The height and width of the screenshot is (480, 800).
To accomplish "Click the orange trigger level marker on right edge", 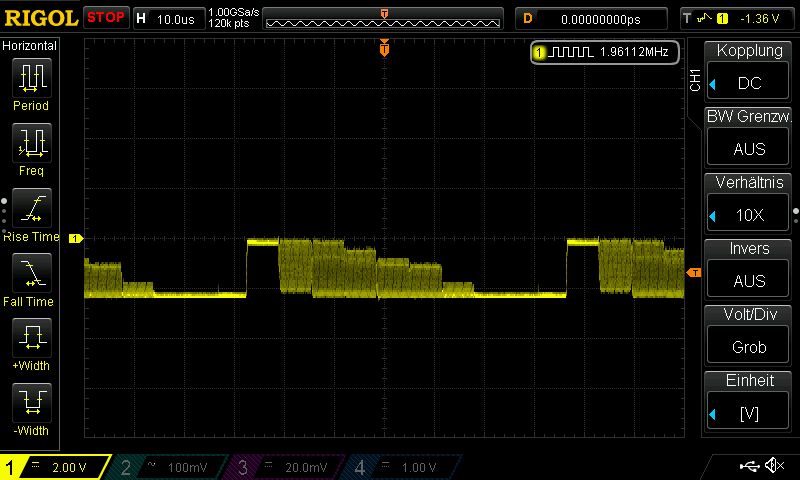I will (692, 272).
